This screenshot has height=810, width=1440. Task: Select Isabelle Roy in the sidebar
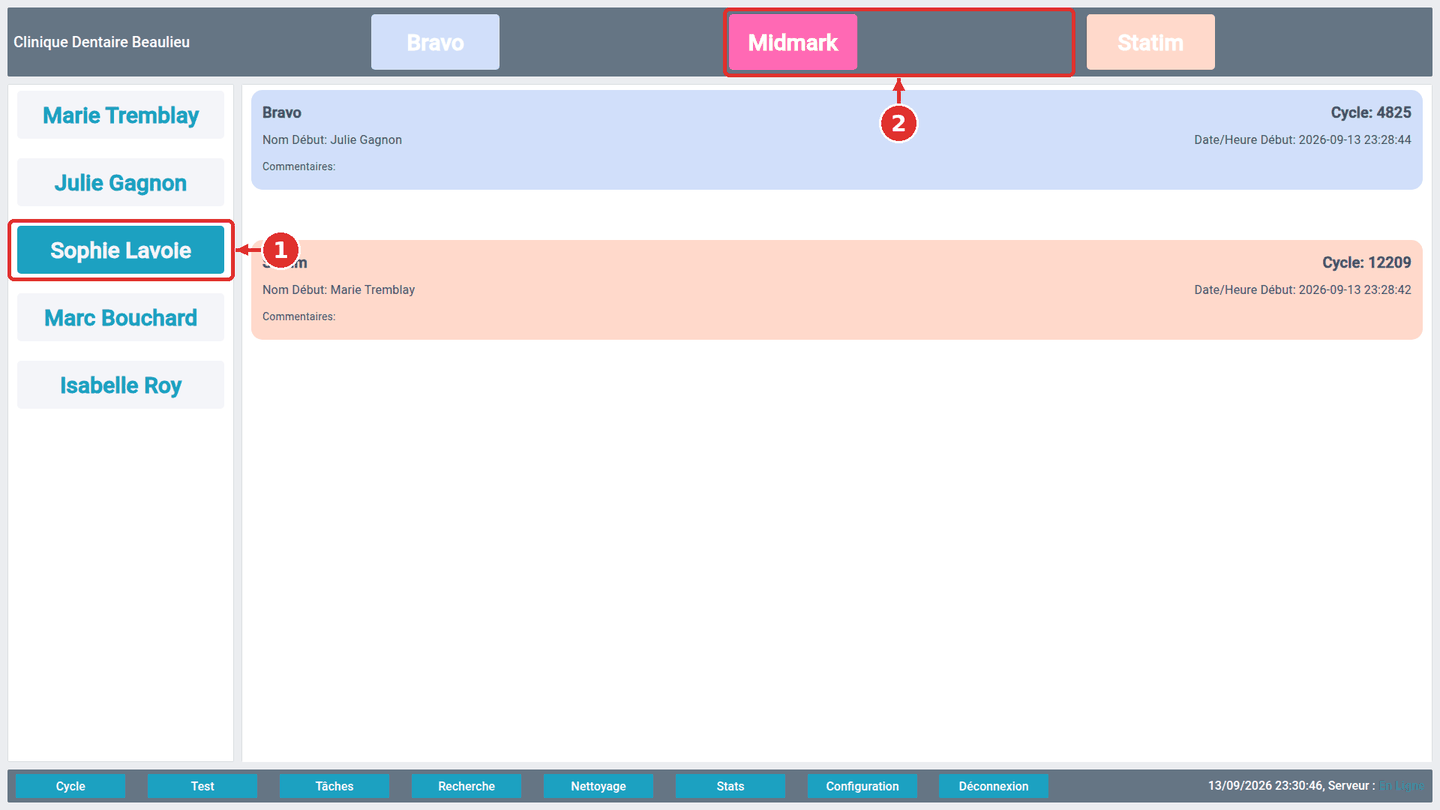tap(121, 385)
